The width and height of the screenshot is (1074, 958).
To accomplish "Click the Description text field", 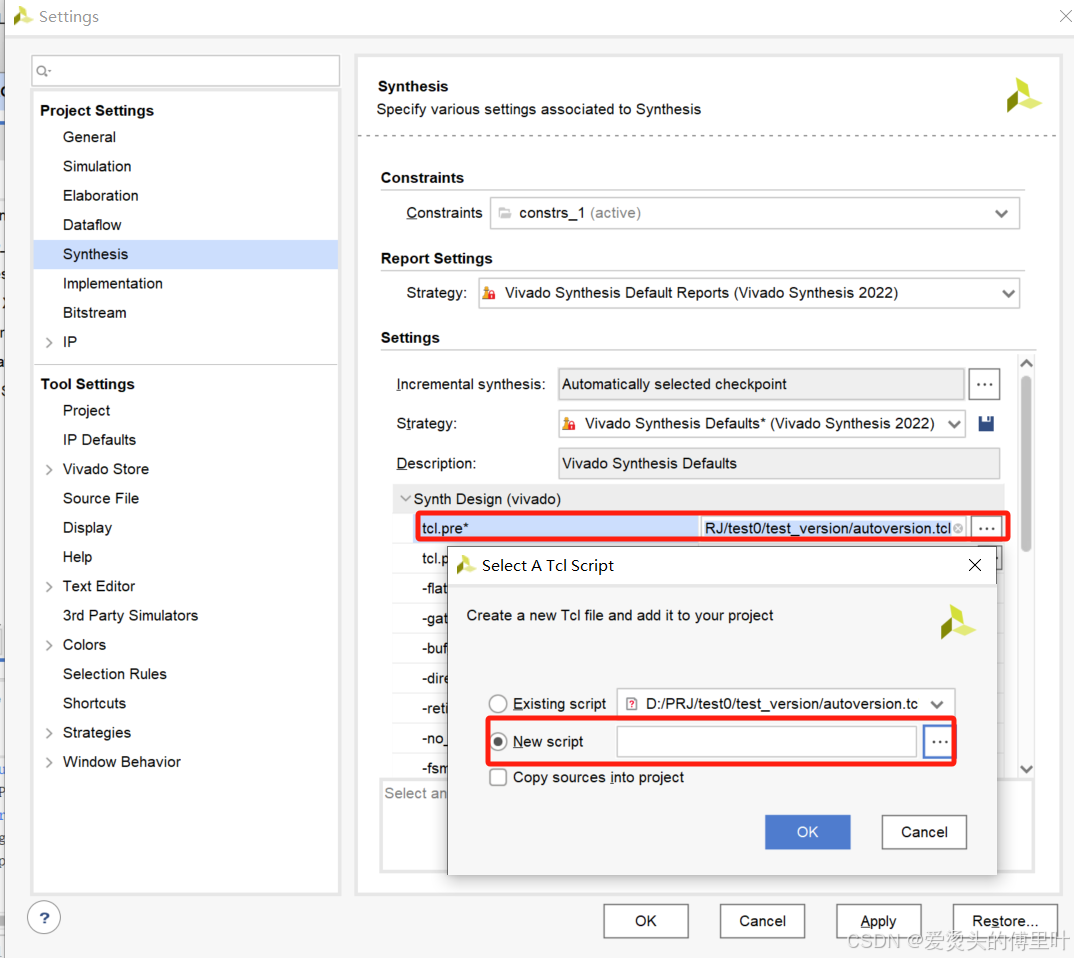I will (x=779, y=464).
